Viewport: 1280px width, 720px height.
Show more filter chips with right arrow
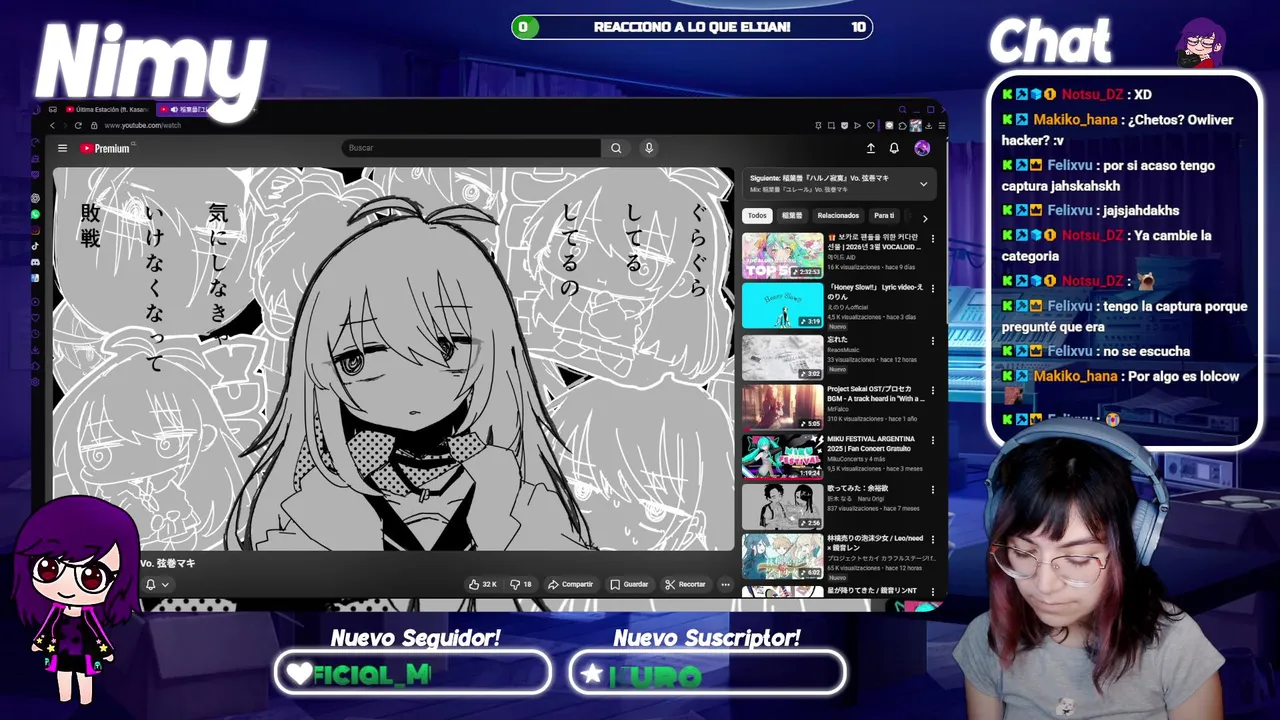pyautogui.click(x=925, y=218)
